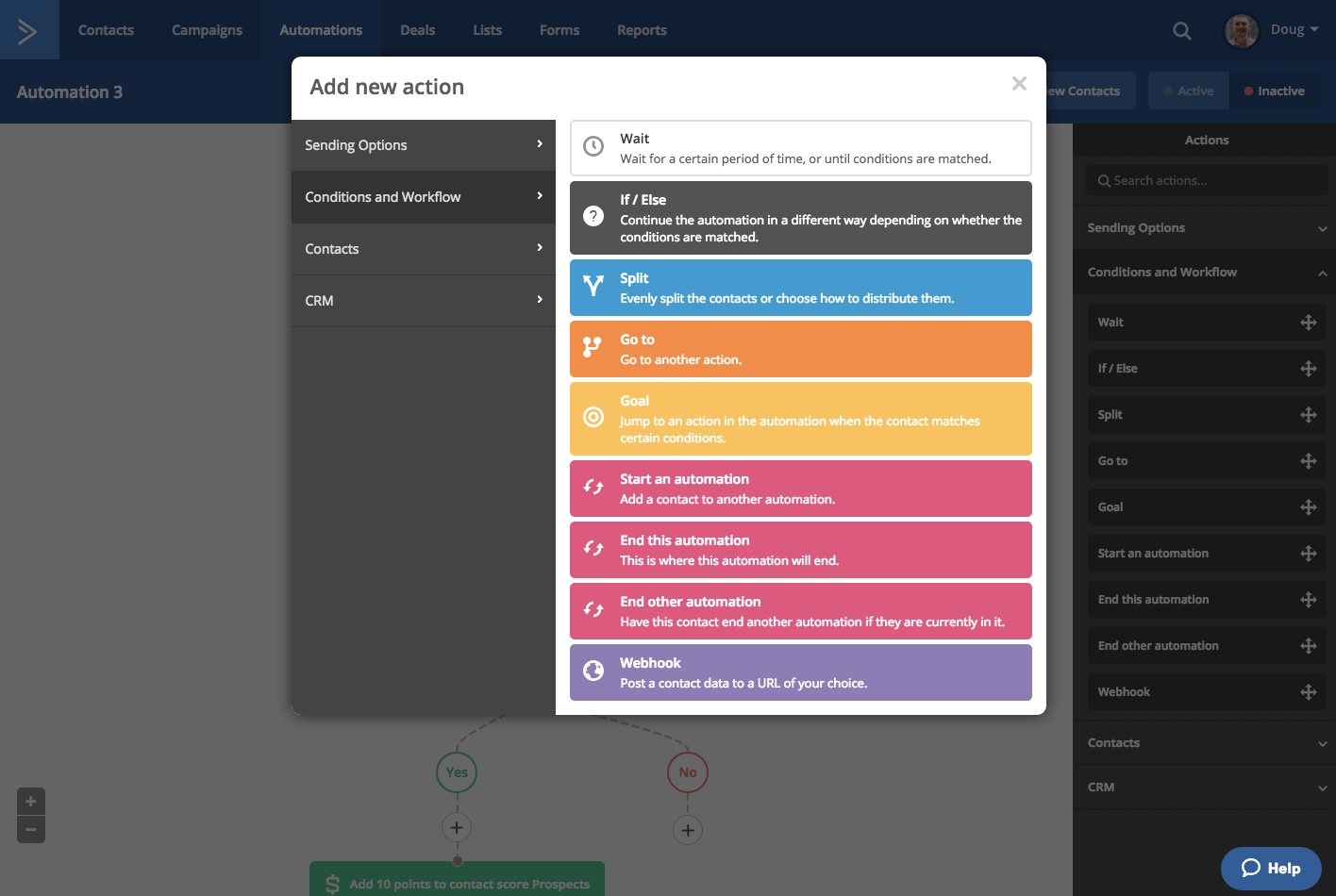The width and height of the screenshot is (1336, 896).
Task: Select the No branch node
Action: point(688,772)
